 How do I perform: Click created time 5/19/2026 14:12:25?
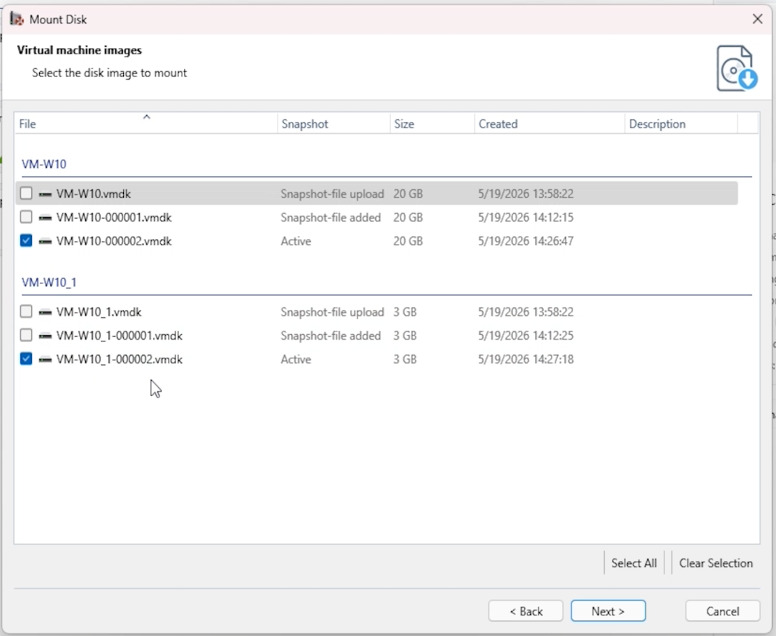click(526, 336)
